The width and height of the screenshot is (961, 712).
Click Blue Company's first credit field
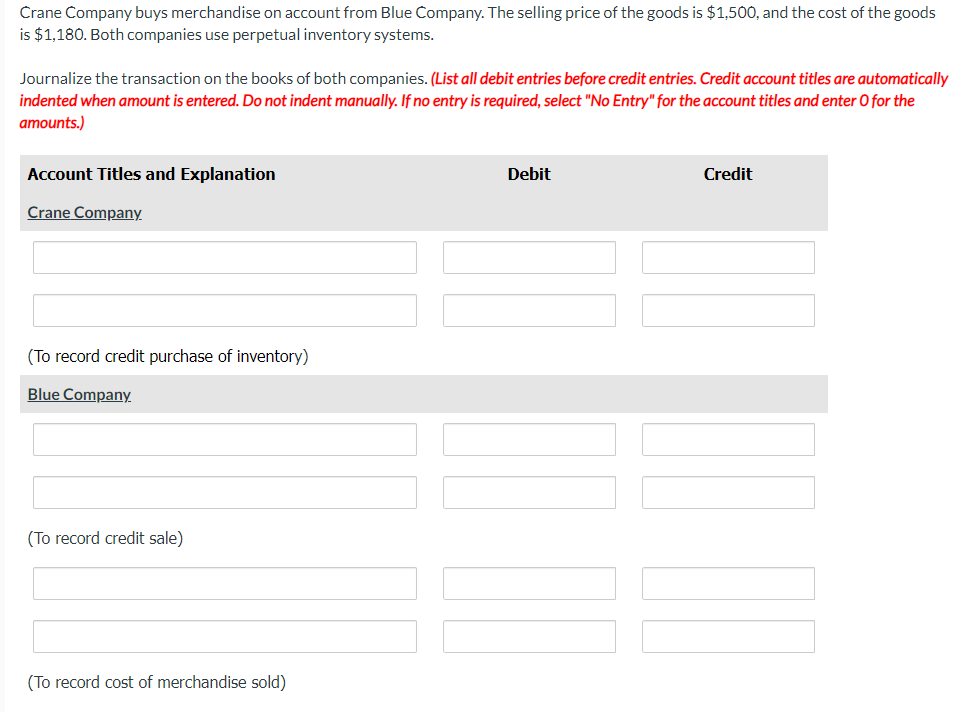pos(727,439)
